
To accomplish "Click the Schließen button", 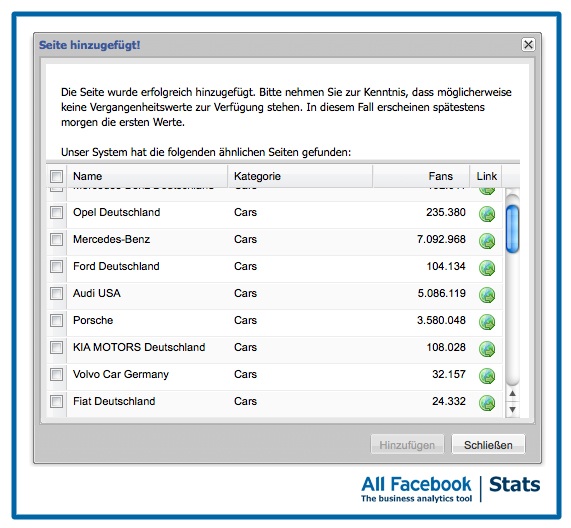I will (x=488, y=445).
